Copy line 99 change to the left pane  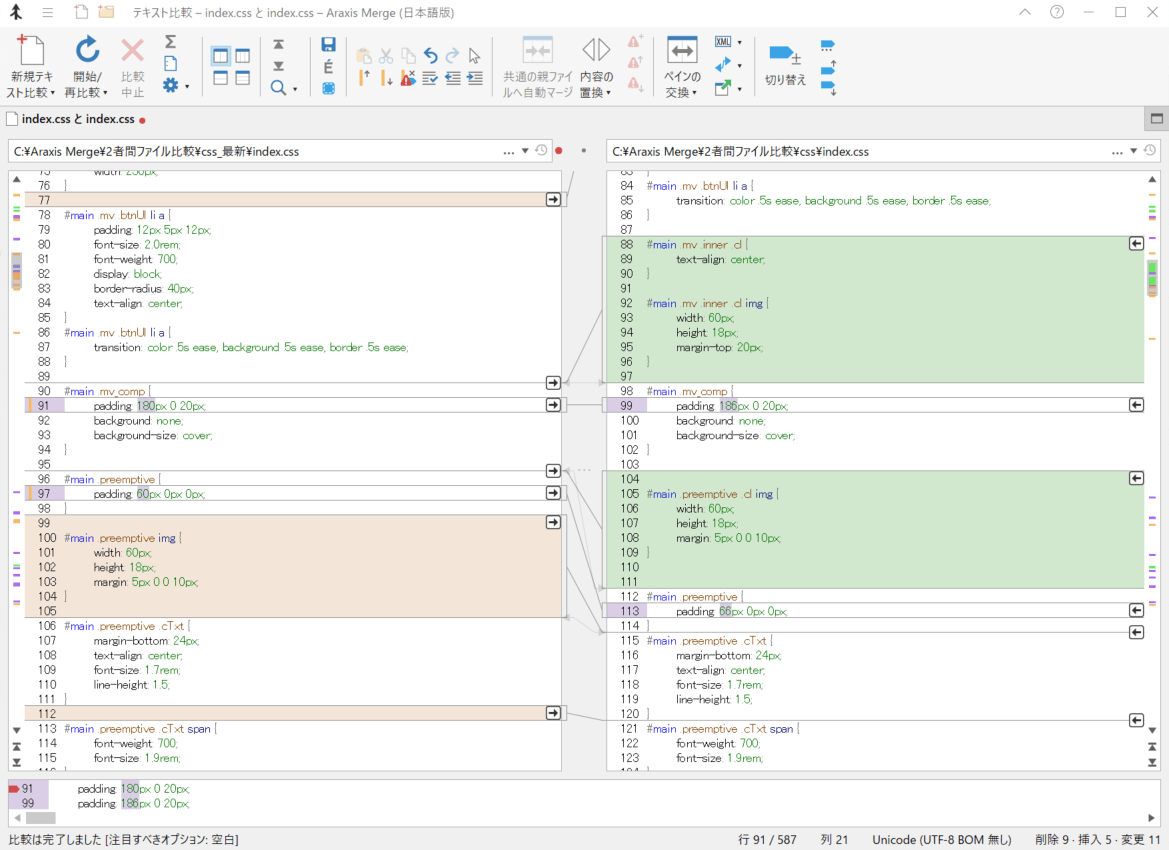coord(1136,405)
